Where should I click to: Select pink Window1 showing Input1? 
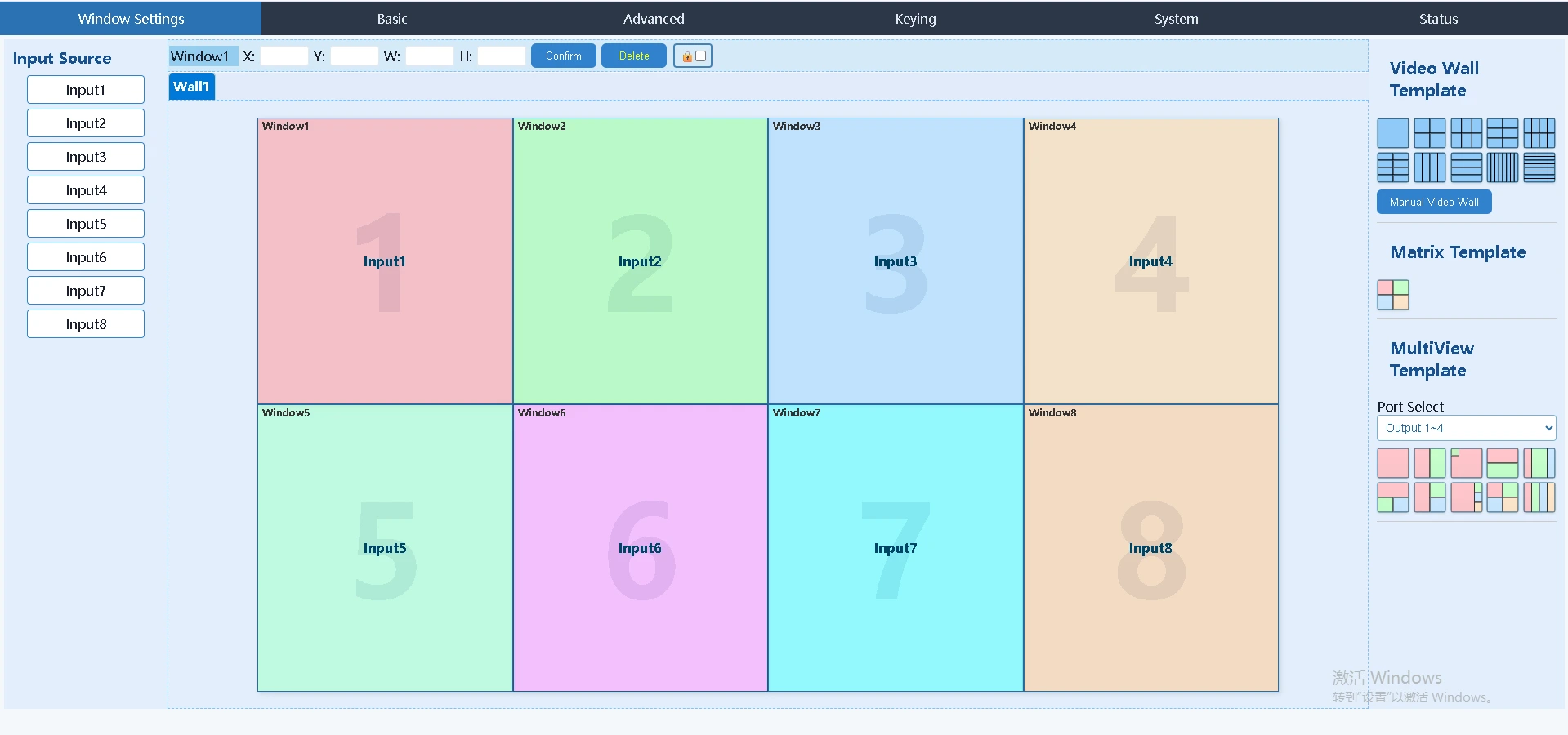tap(385, 261)
